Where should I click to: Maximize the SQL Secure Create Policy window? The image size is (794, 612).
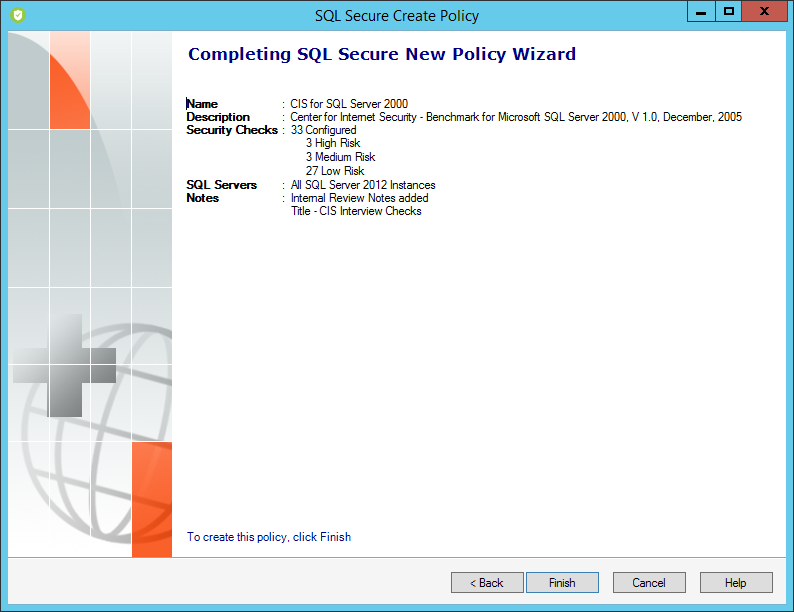point(729,11)
